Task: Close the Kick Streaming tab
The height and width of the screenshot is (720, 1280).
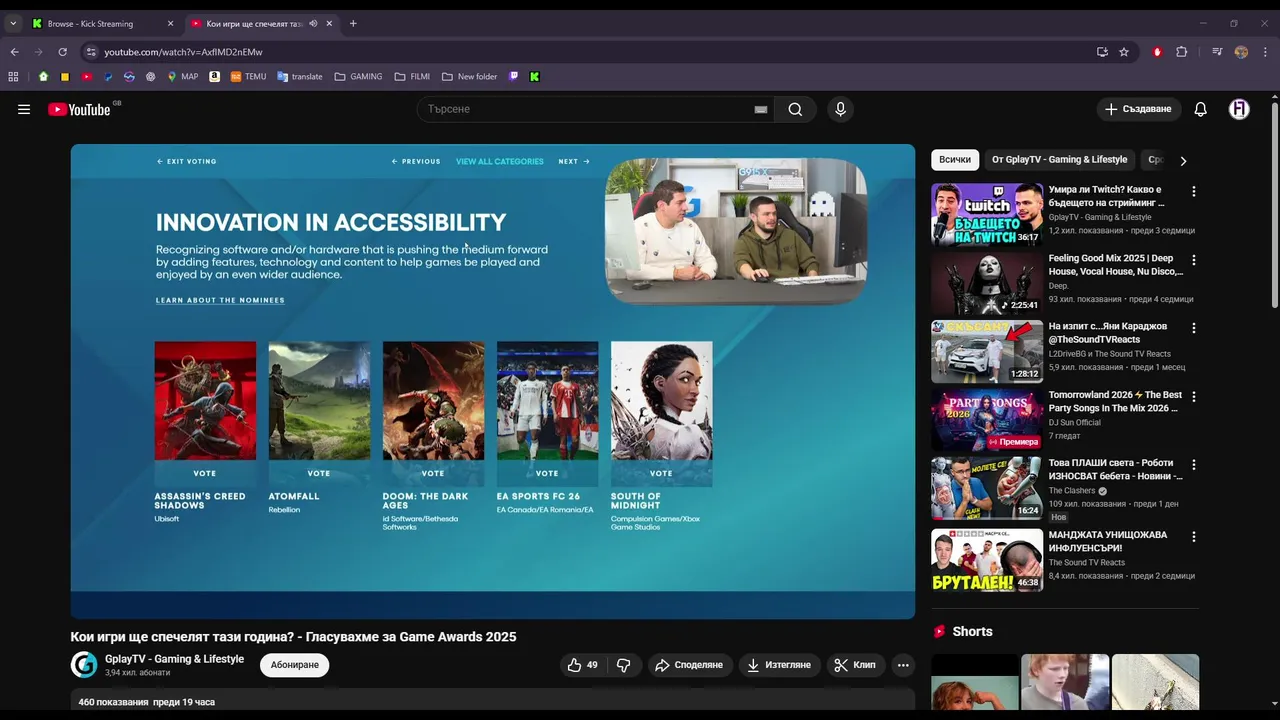Action: click(170, 23)
